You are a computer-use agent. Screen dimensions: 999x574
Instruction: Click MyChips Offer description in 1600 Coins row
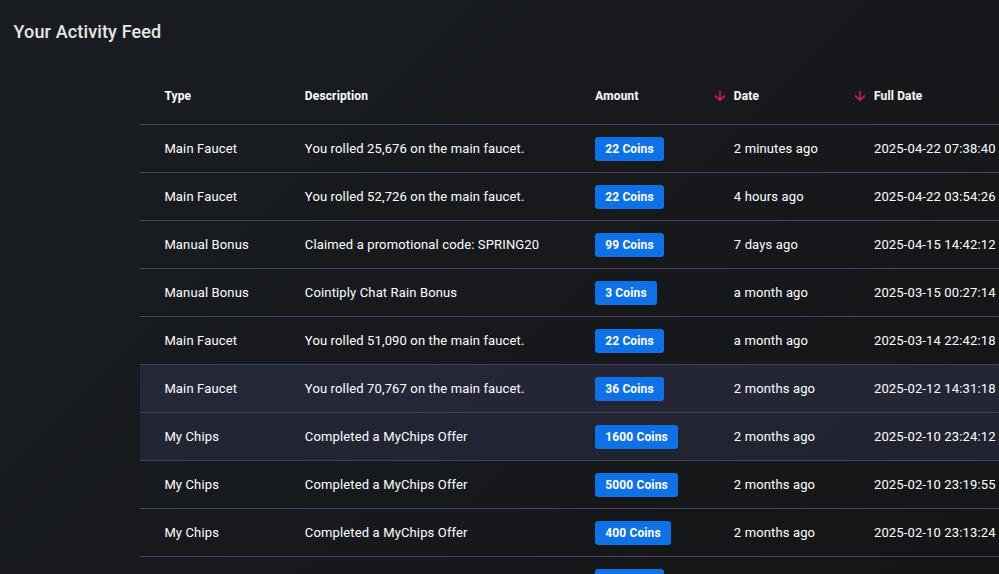coord(386,436)
